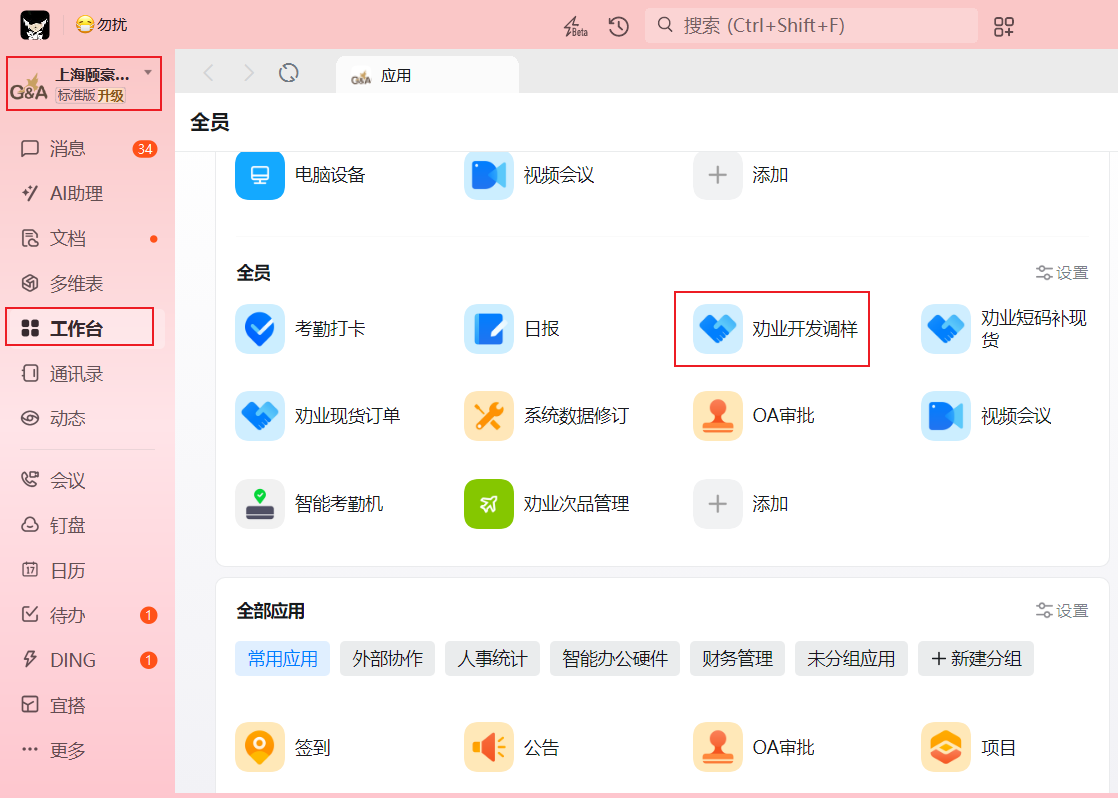Click the refresh icon beside navigation arrows
This screenshot has width=1118, height=798.
pyautogui.click(x=289, y=73)
